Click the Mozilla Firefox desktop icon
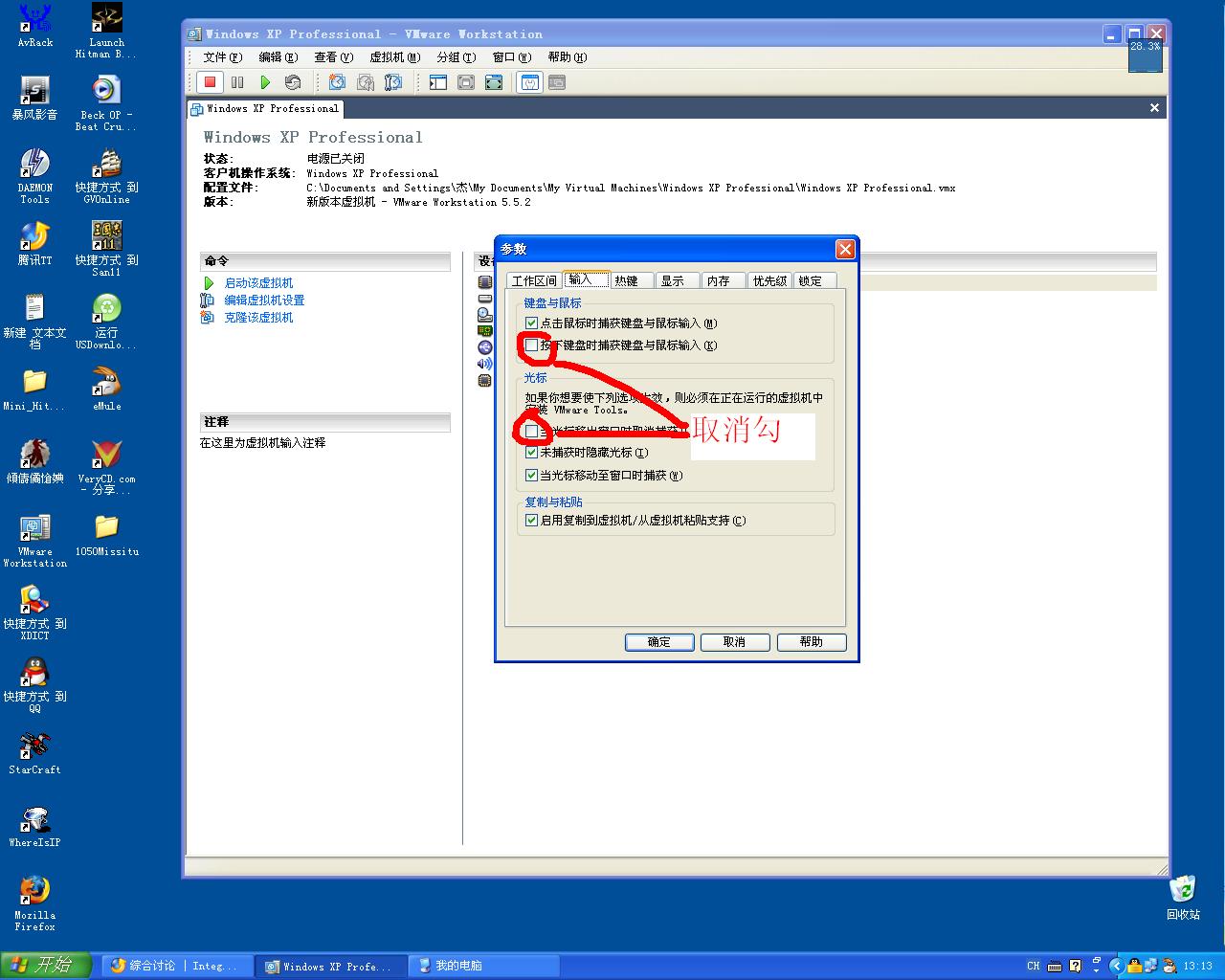Viewport: 1225px width, 980px height. (34, 903)
